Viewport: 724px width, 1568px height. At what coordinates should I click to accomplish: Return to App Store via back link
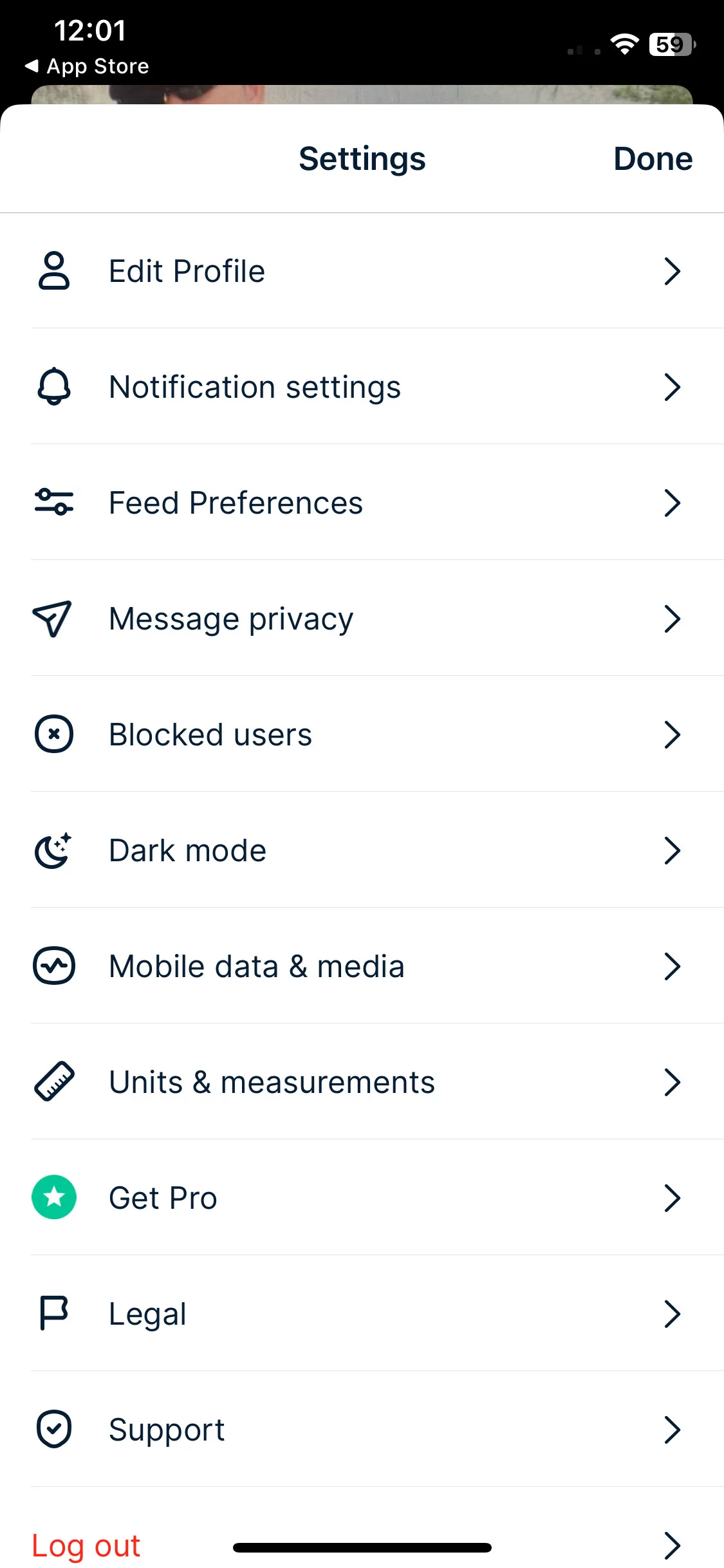click(x=87, y=66)
